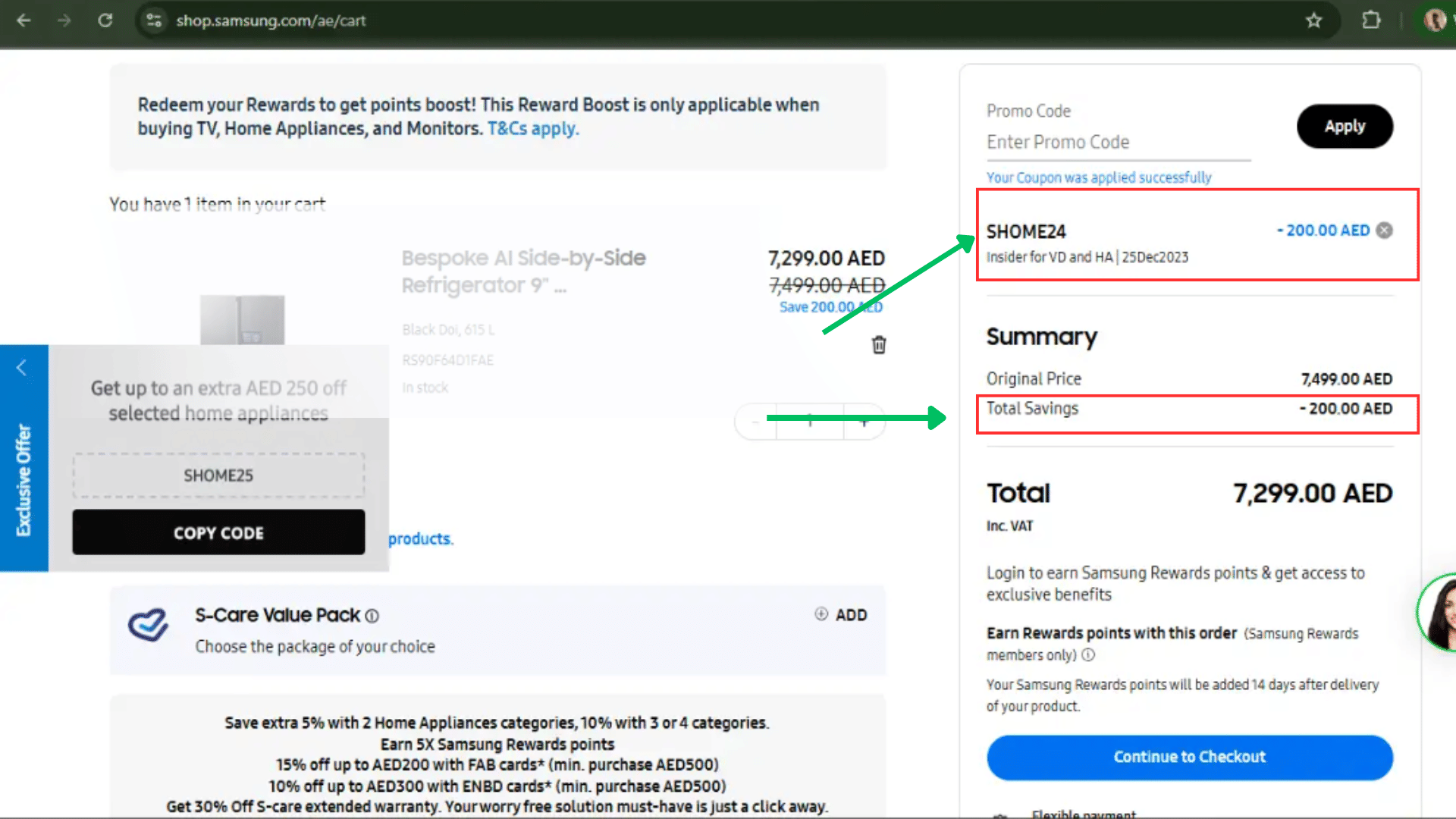This screenshot has height=819, width=1456.
Task: Collapse the Exclusive Offer side panel arrow
Action: 22,369
